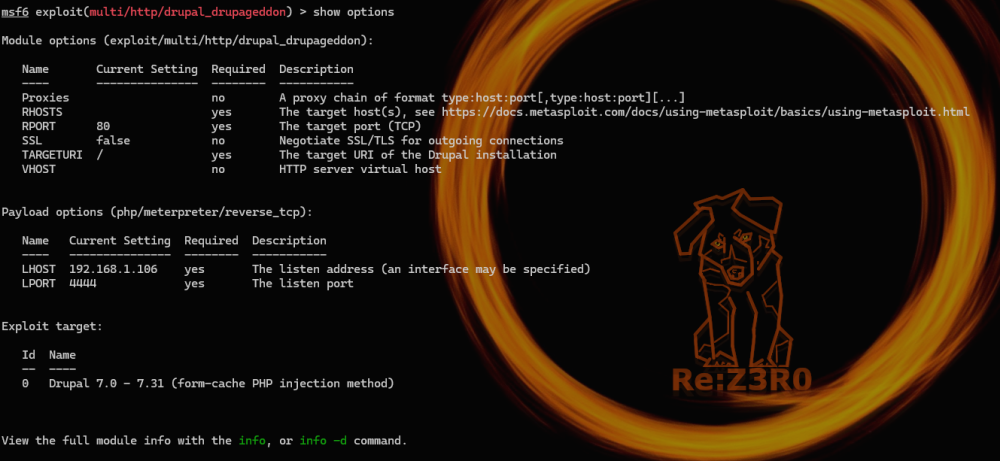Click 'The target port (TCP)' description
Screen dimensions: 1000x461
pos(350,126)
